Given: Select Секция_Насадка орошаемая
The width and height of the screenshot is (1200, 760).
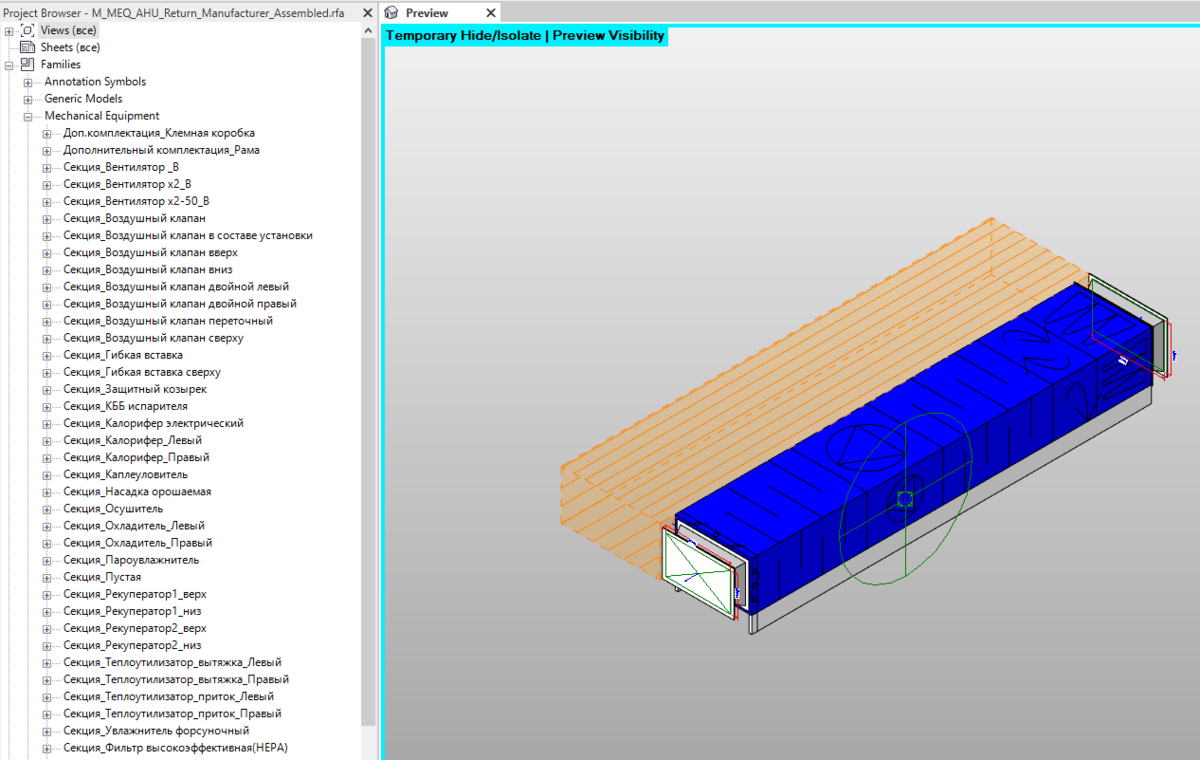Looking at the screenshot, I should [x=137, y=491].
